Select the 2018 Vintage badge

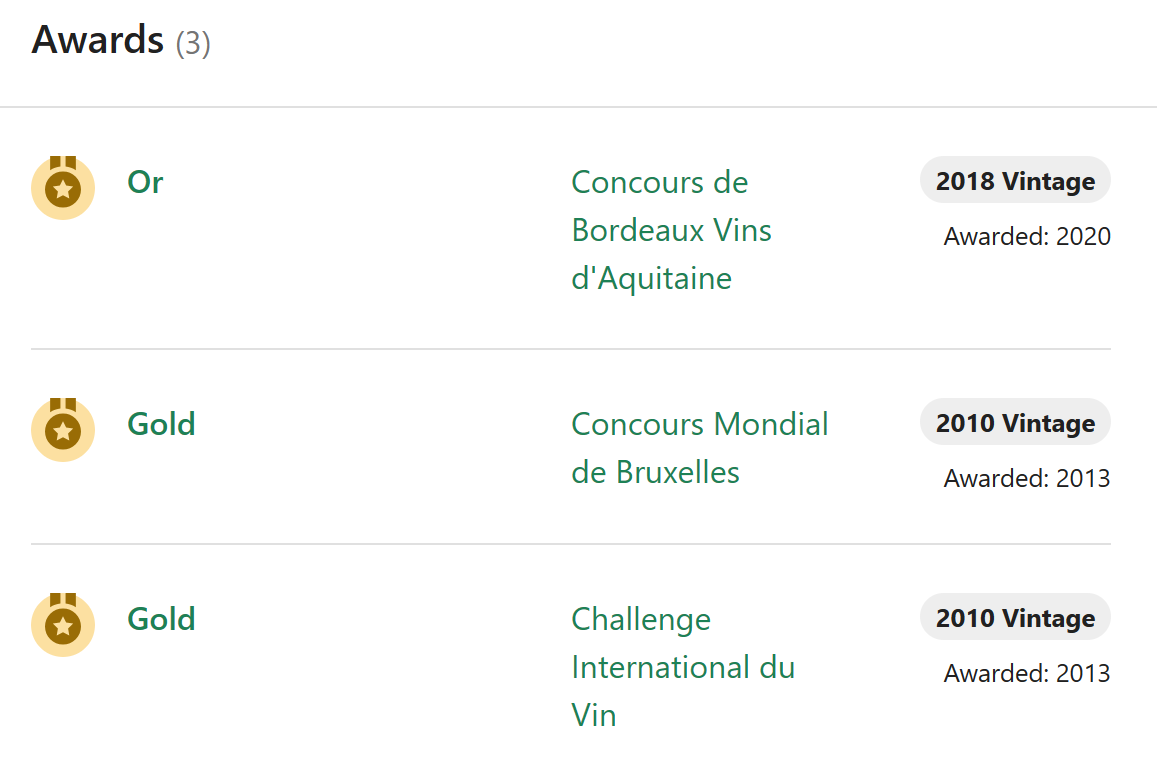point(1015,181)
